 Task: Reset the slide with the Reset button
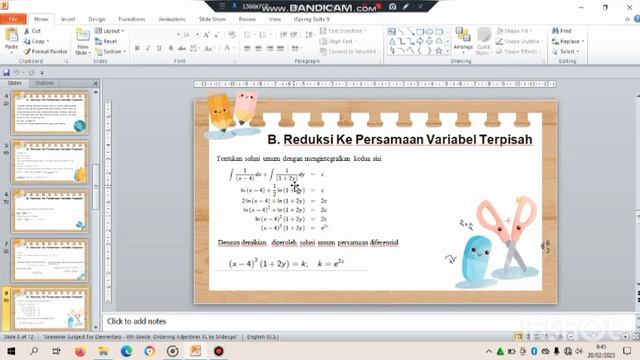pyautogui.click(x=106, y=41)
